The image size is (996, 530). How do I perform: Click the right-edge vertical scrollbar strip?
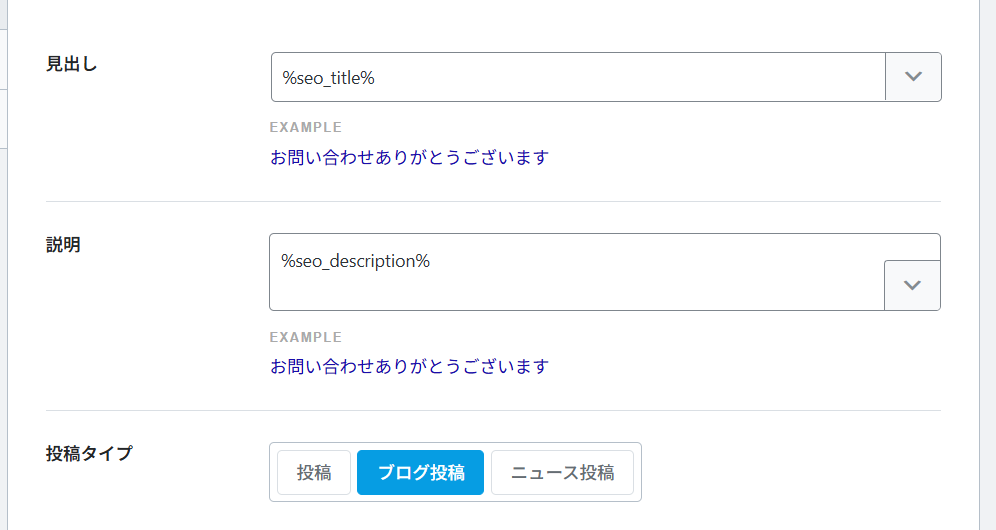click(987, 265)
